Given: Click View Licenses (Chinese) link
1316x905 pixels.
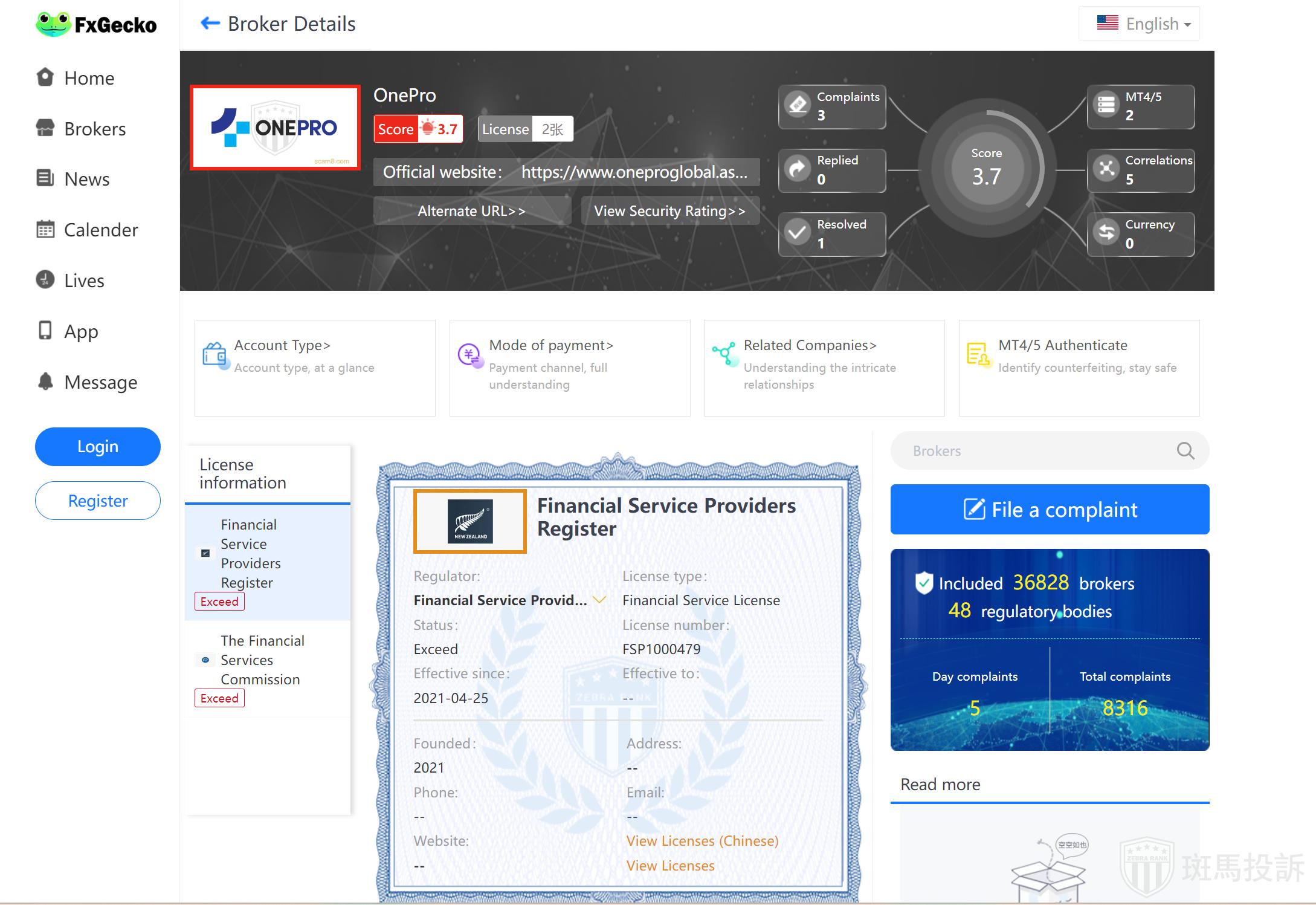Looking at the screenshot, I should 702,841.
